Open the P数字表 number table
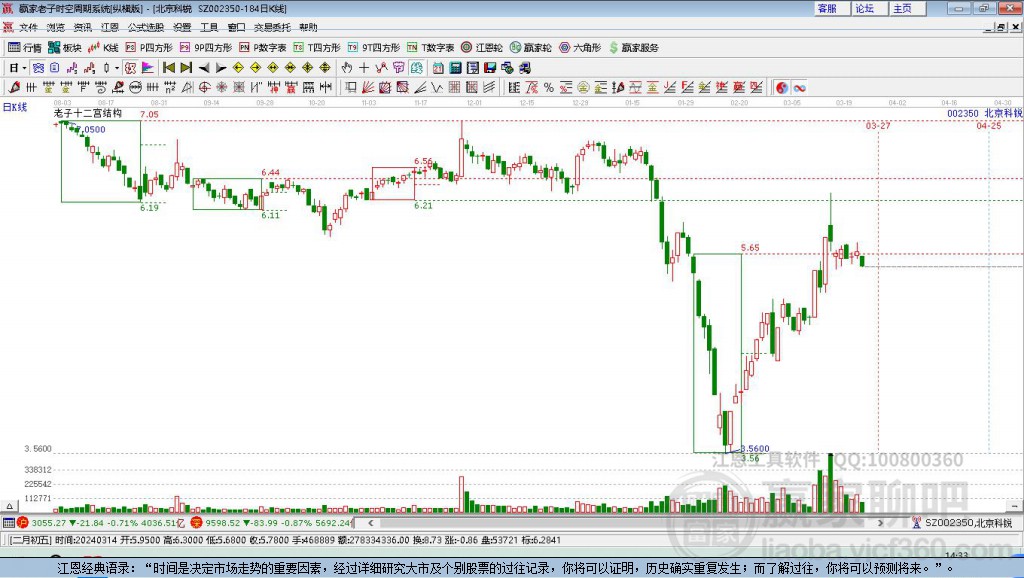1024x578 pixels. (263, 48)
